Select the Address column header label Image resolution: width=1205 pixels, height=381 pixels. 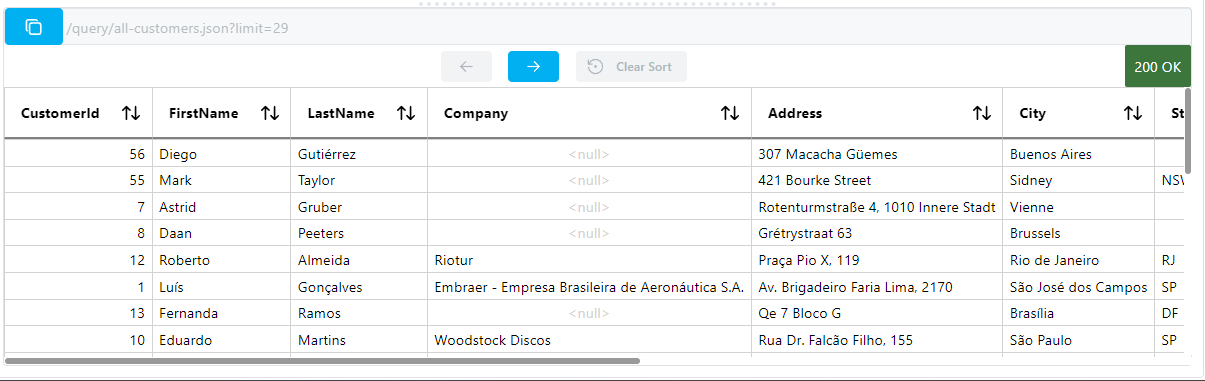click(x=795, y=113)
